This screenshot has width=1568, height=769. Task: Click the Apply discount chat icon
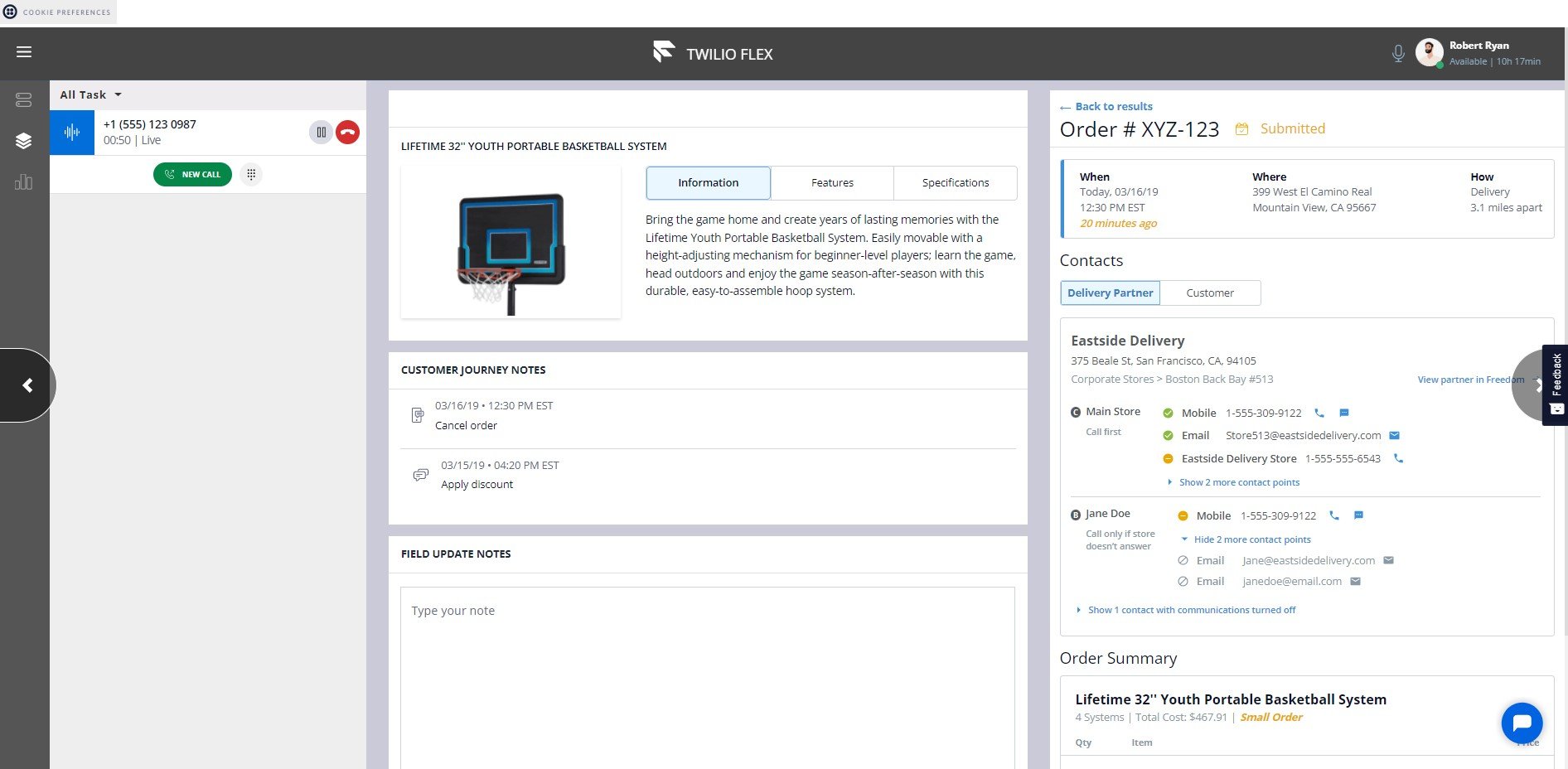pyautogui.click(x=420, y=475)
